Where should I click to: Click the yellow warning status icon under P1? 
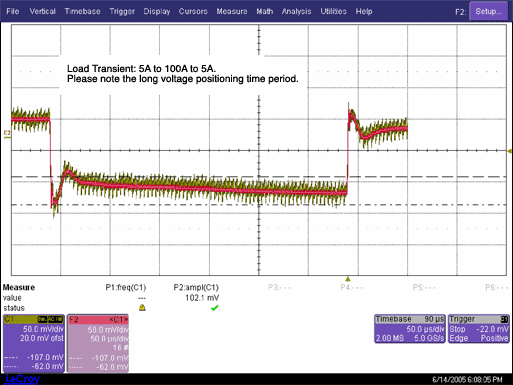click(x=142, y=307)
